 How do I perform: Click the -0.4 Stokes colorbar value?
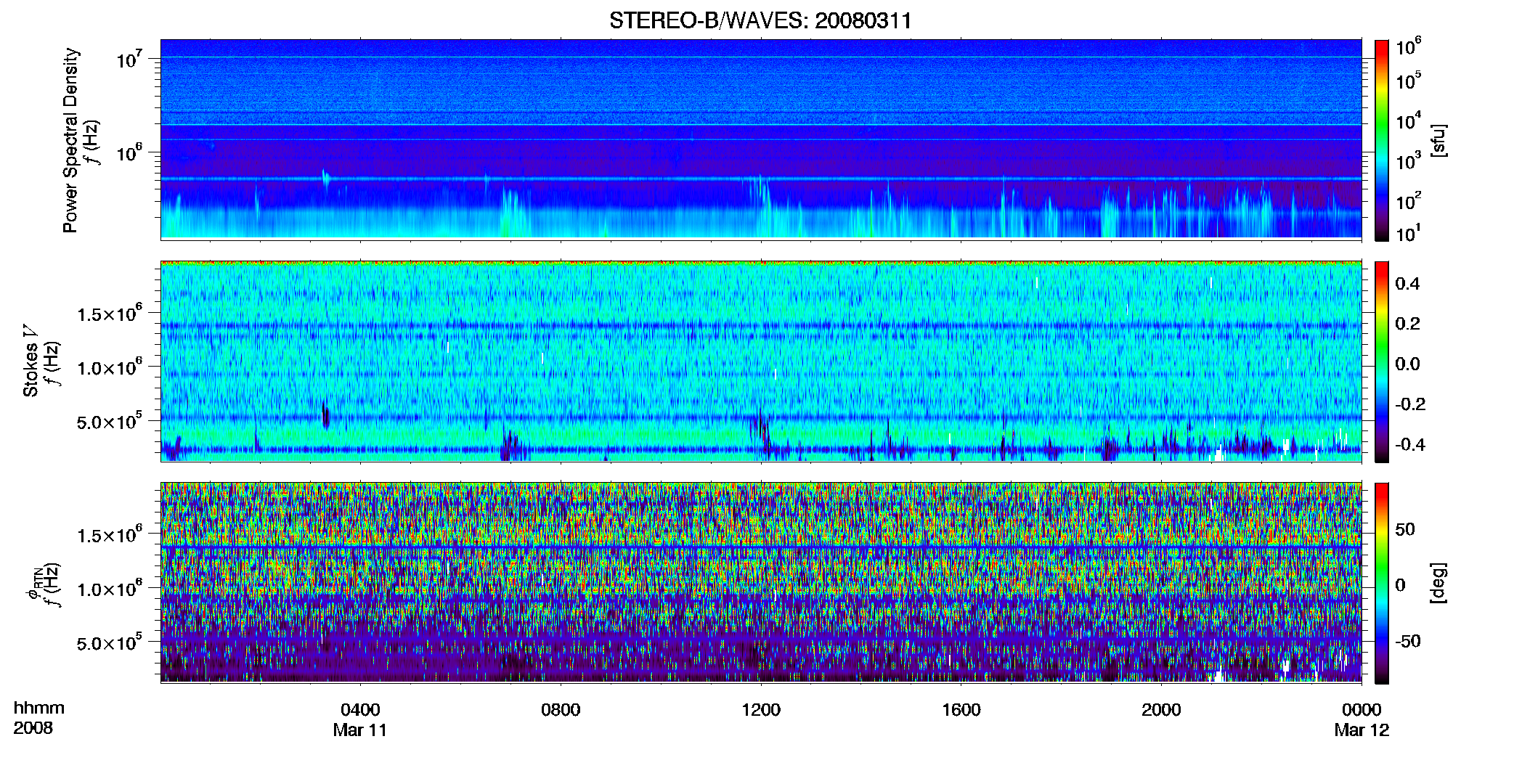click(x=1410, y=444)
